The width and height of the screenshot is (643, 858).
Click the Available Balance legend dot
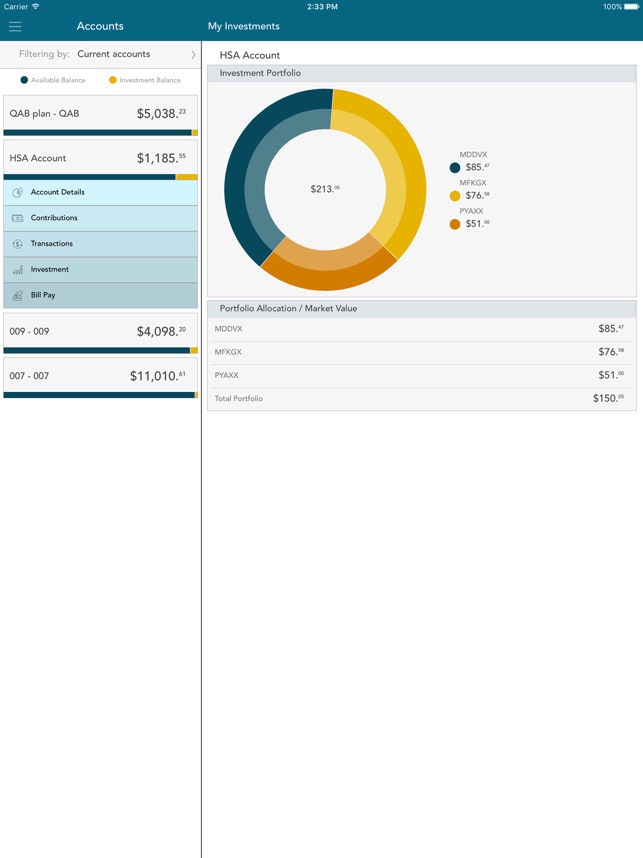coord(24,80)
